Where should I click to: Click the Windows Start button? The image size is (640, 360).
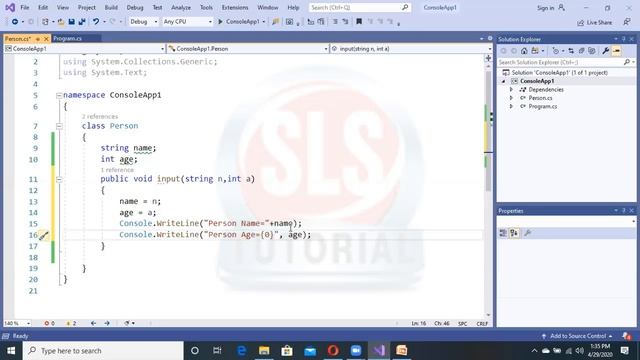[11, 351]
